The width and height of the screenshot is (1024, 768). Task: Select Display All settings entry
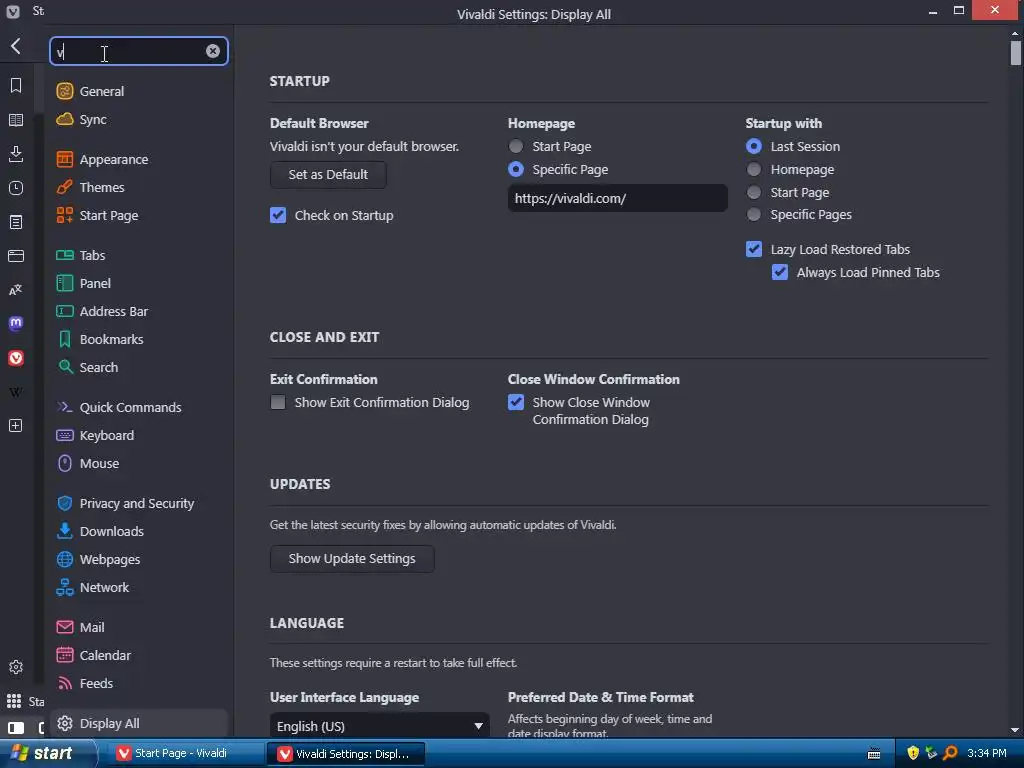click(x=138, y=724)
